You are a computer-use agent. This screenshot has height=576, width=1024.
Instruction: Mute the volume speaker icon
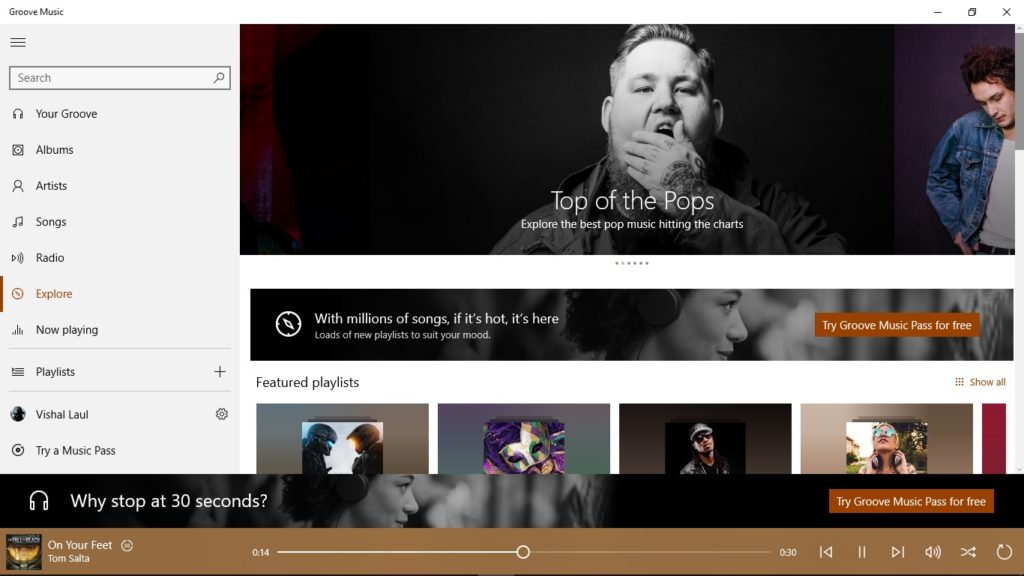pyautogui.click(x=933, y=552)
